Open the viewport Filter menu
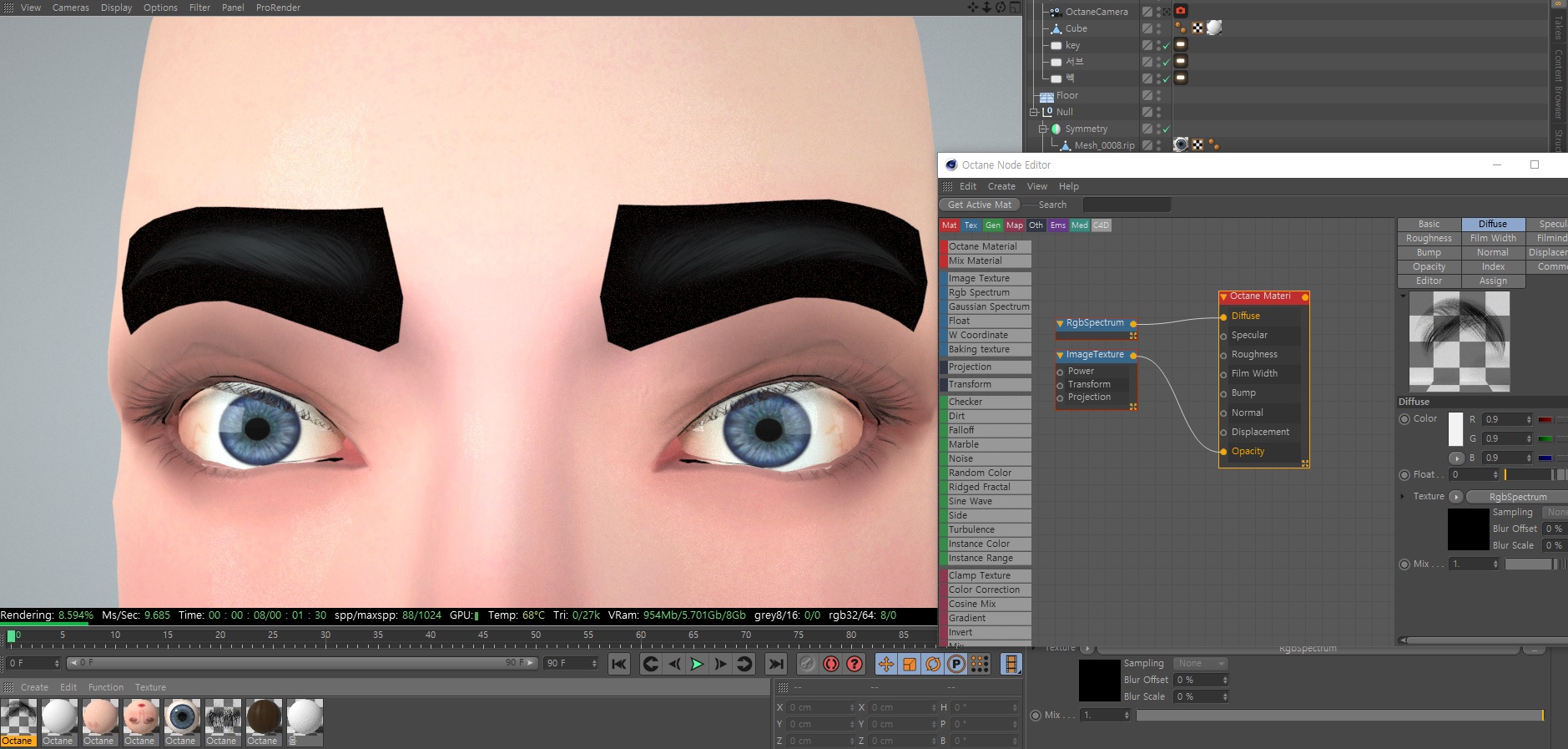This screenshot has height=749, width=1568. 199,8
